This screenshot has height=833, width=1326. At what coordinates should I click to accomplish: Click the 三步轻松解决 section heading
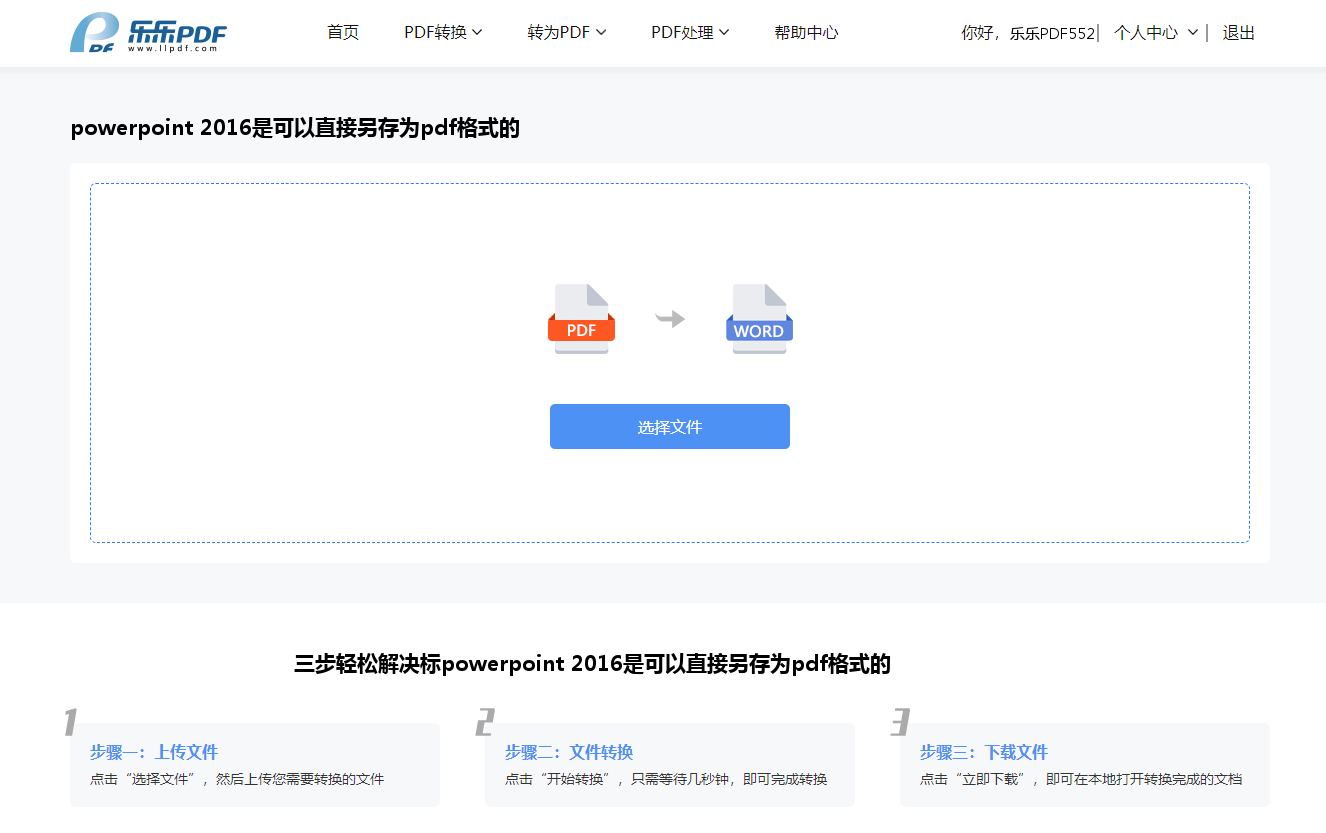coord(592,664)
